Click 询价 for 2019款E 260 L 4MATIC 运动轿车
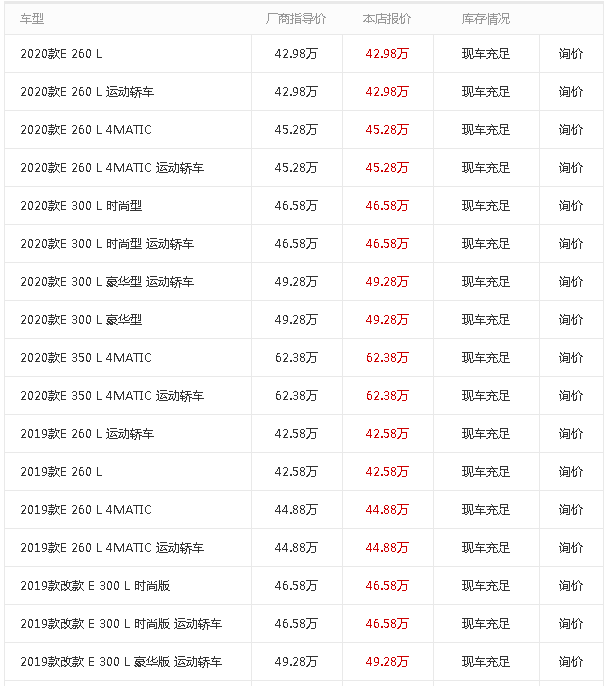Viewport: 613px width, 686px height. (571, 548)
